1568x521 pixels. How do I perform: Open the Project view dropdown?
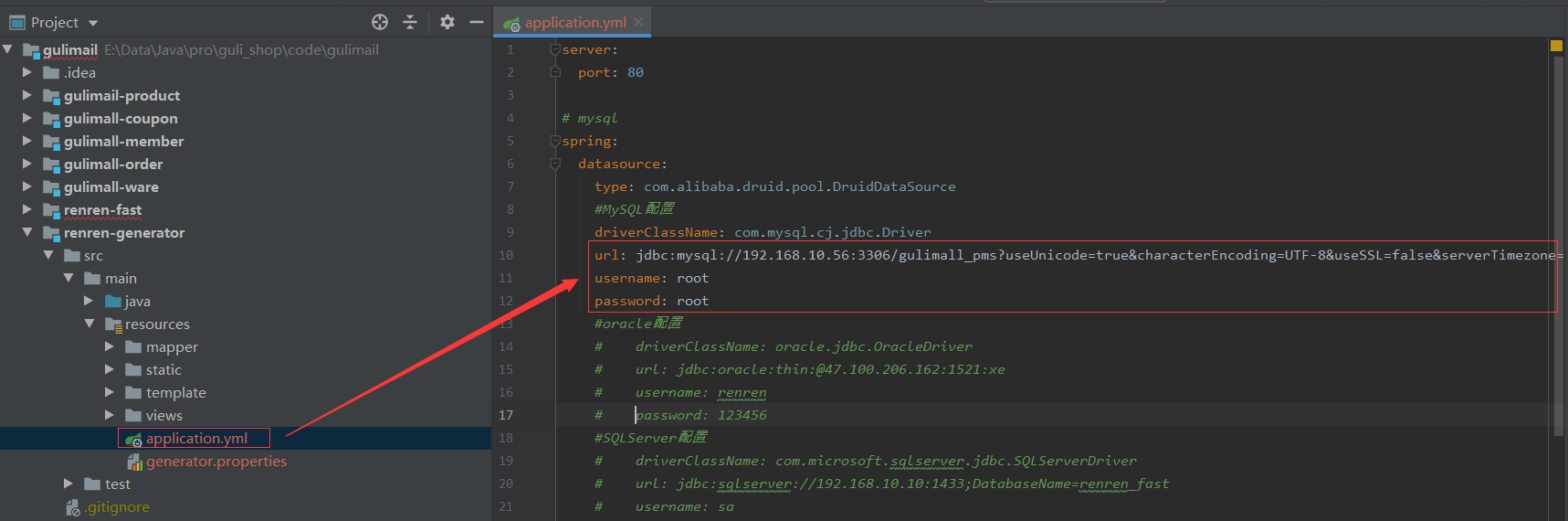(x=93, y=23)
